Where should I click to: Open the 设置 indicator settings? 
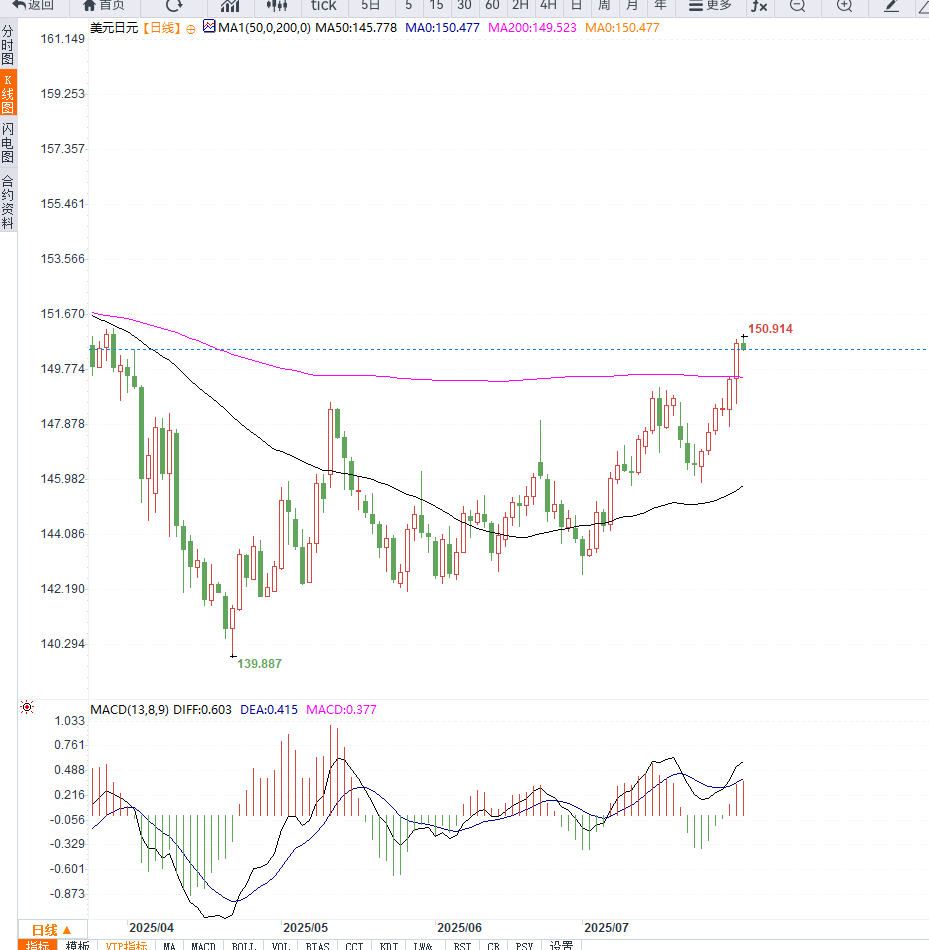[561, 945]
